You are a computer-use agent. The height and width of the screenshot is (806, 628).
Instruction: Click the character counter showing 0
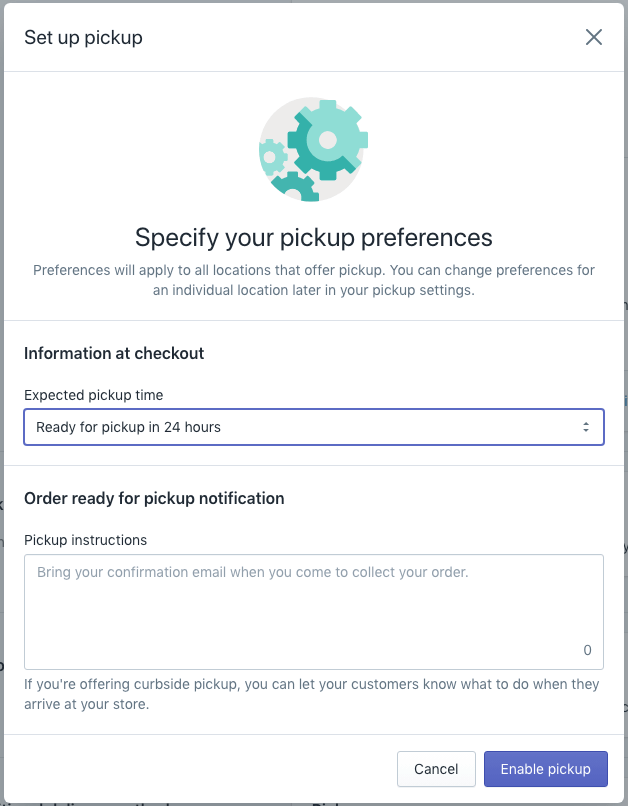click(587, 650)
